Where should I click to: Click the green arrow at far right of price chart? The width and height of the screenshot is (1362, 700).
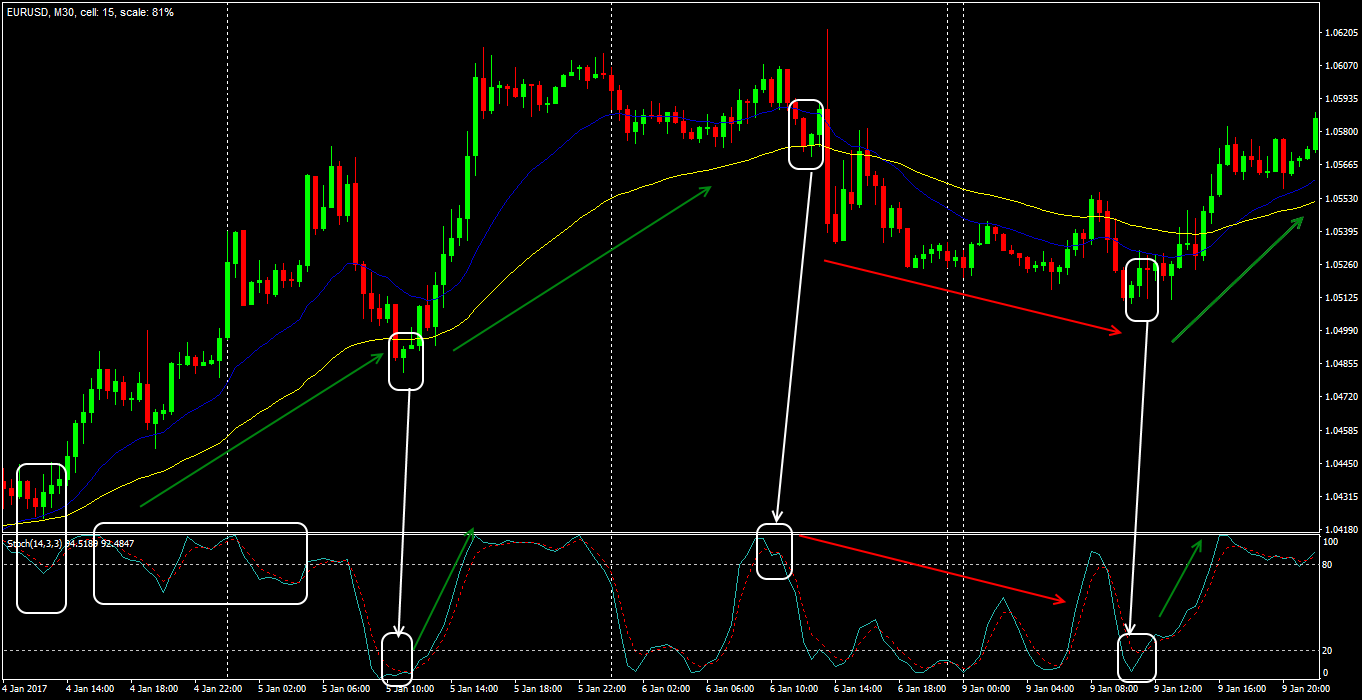(x=1238, y=280)
